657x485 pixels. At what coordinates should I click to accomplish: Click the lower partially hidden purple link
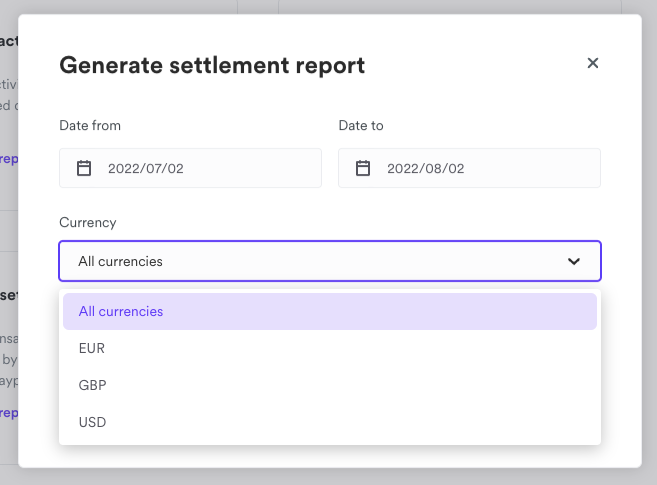click(x=8, y=412)
